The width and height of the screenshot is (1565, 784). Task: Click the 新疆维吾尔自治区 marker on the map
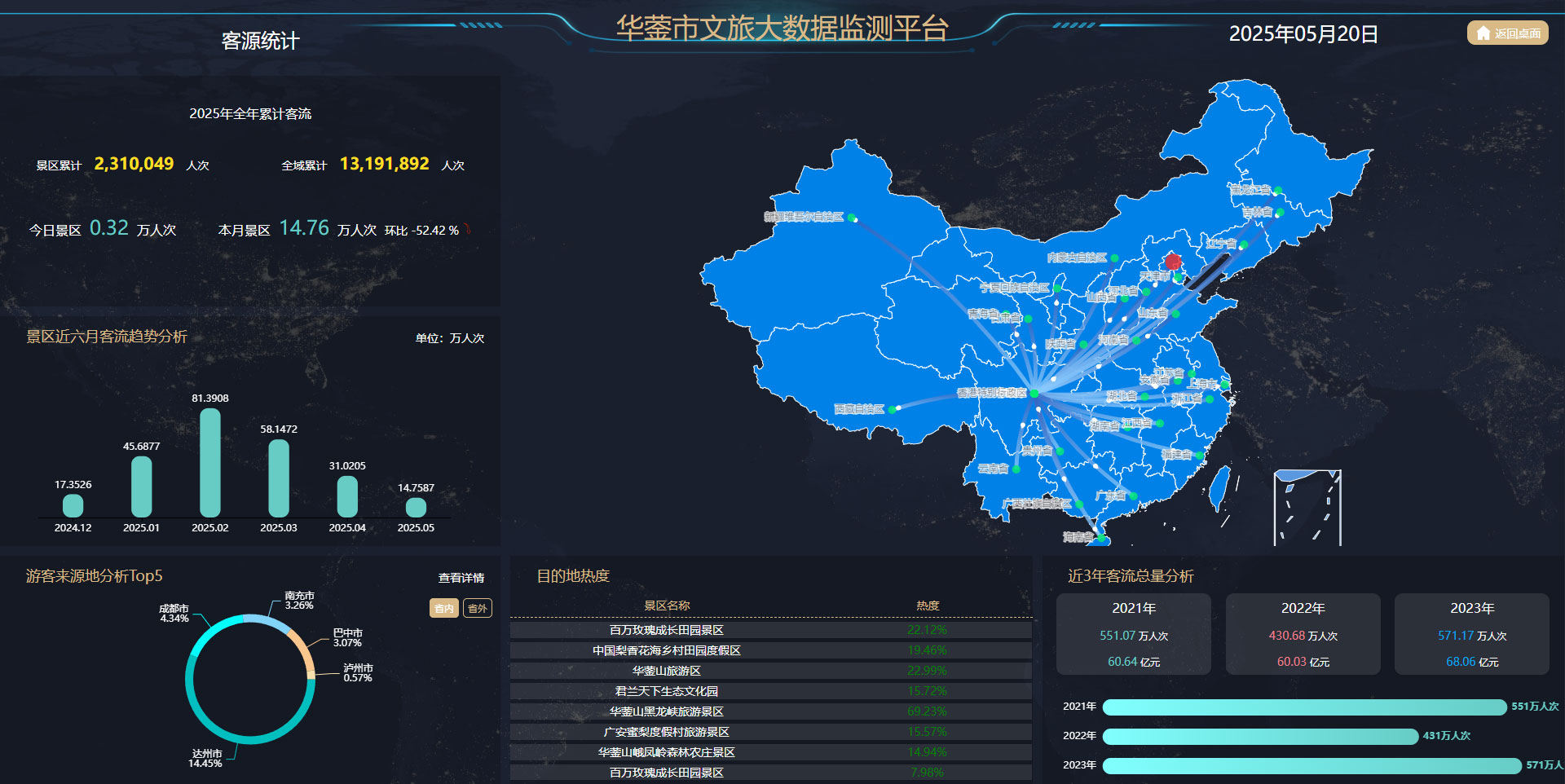(853, 218)
